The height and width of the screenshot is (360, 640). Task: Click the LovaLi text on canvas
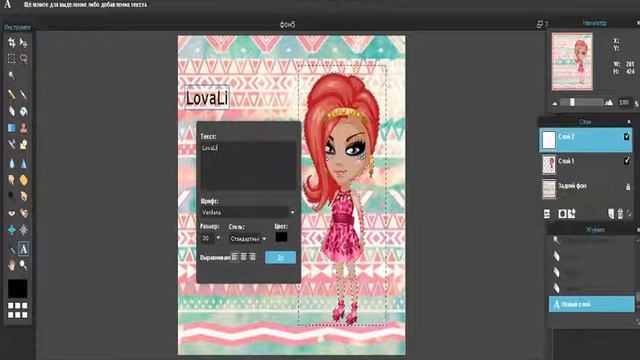(x=207, y=98)
